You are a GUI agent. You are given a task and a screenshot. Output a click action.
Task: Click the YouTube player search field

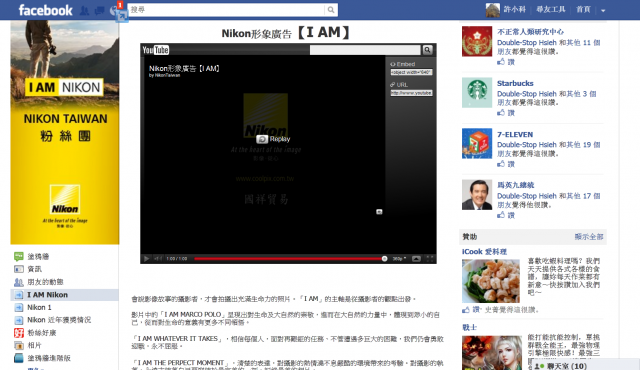[x=365, y=50]
